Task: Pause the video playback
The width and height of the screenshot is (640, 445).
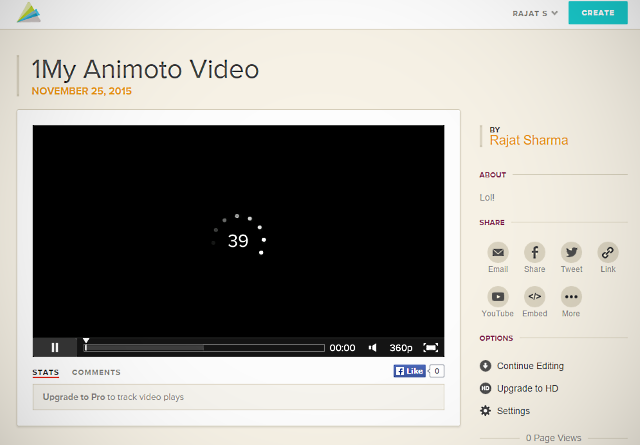Action: (x=55, y=347)
